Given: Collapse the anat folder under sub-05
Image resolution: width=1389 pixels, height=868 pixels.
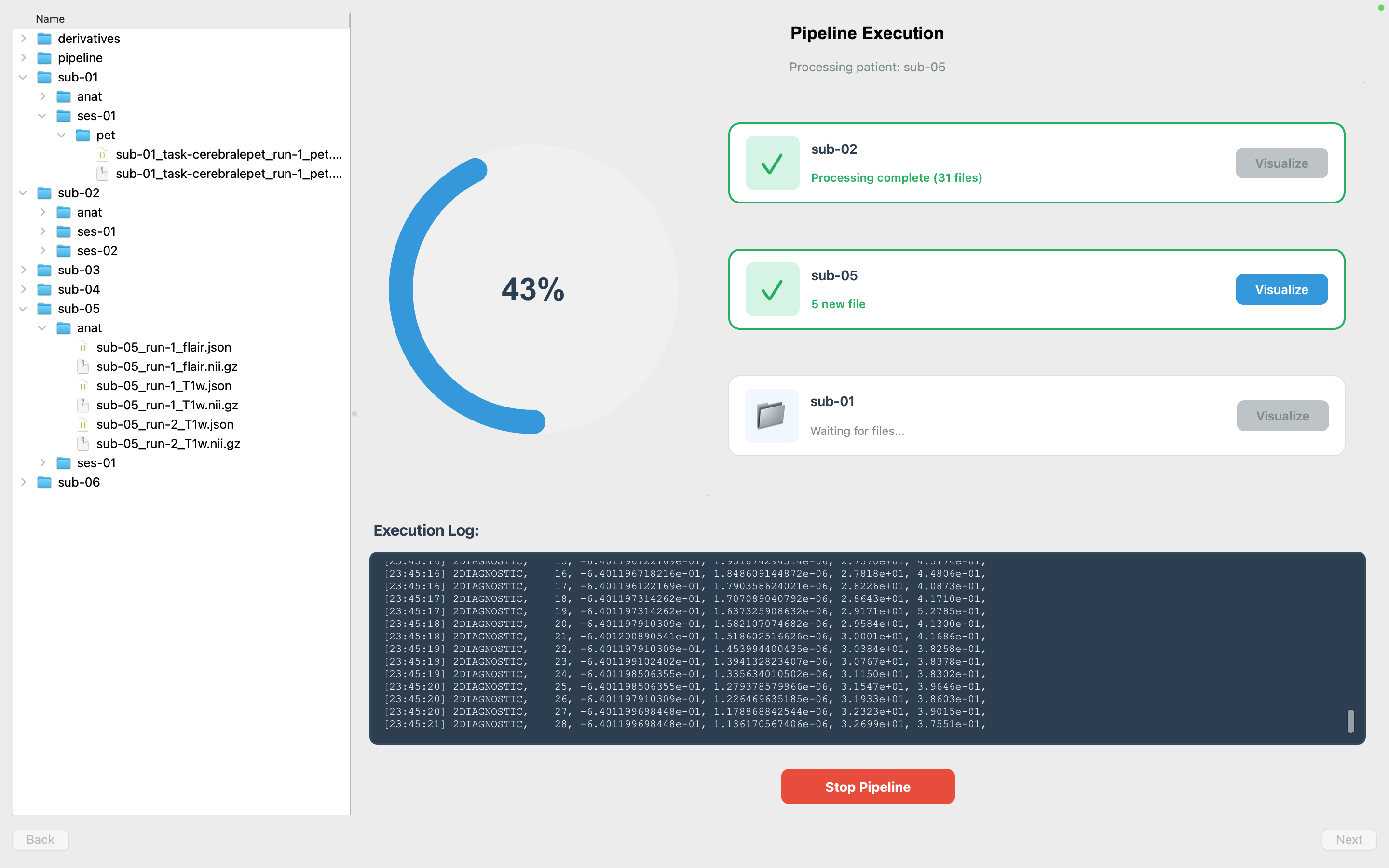Looking at the screenshot, I should [x=42, y=328].
